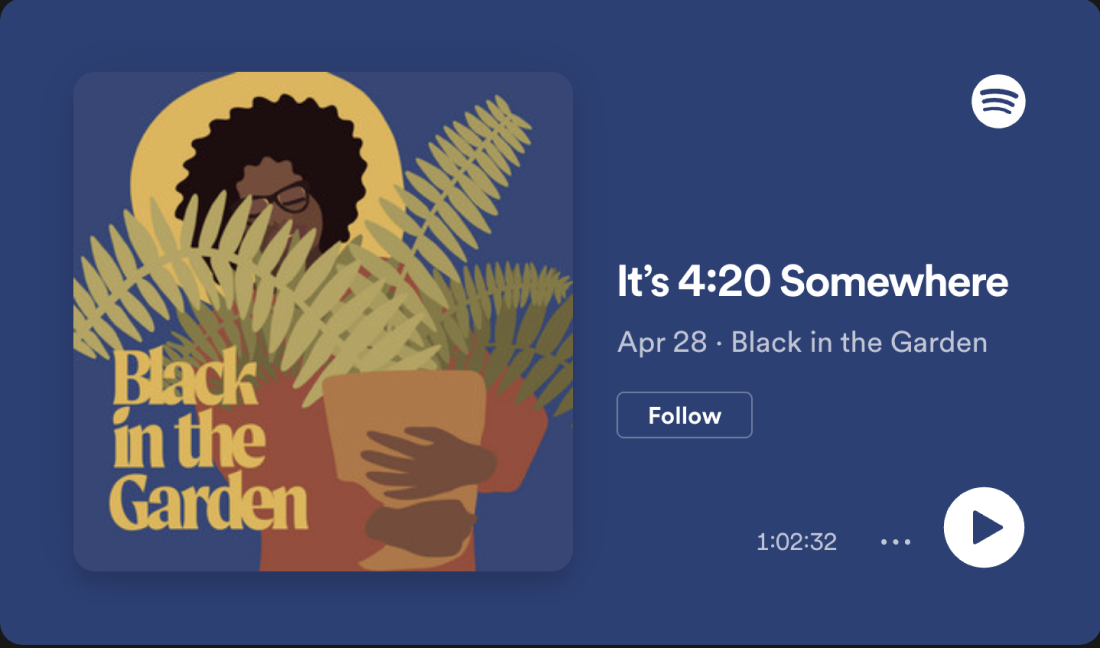The width and height of the screenshot is (1100, 648).
Task: Play the episode with the white play button
Action: click(984, 527)
